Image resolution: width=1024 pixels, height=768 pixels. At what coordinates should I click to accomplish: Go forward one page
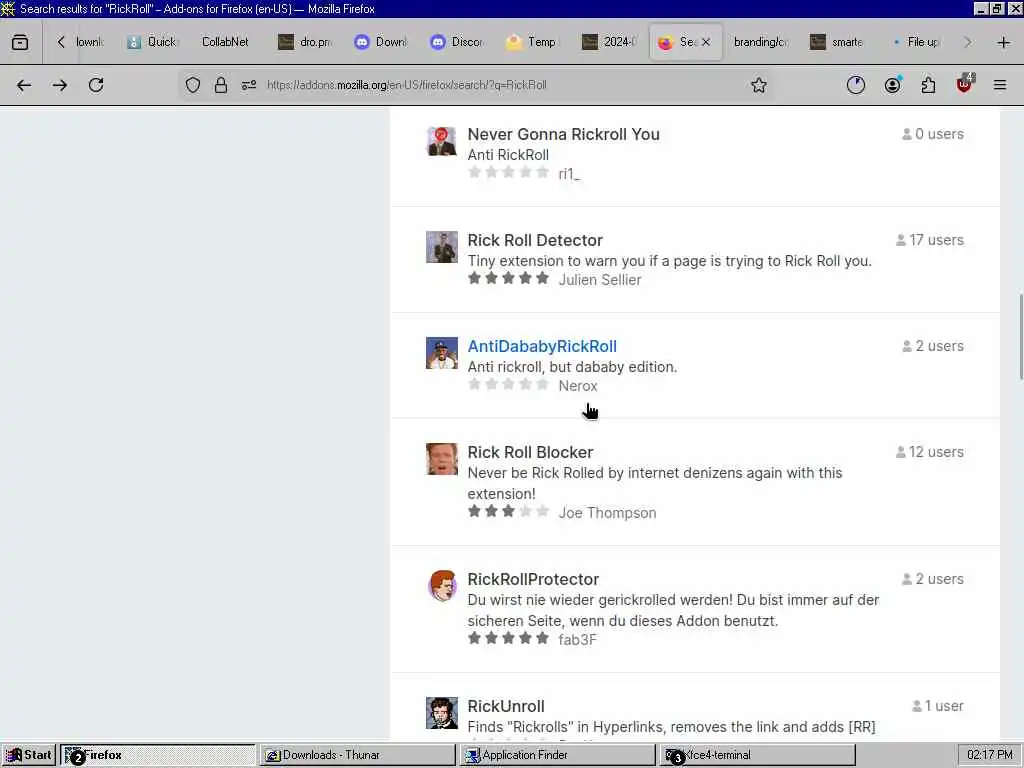[60, 85]
